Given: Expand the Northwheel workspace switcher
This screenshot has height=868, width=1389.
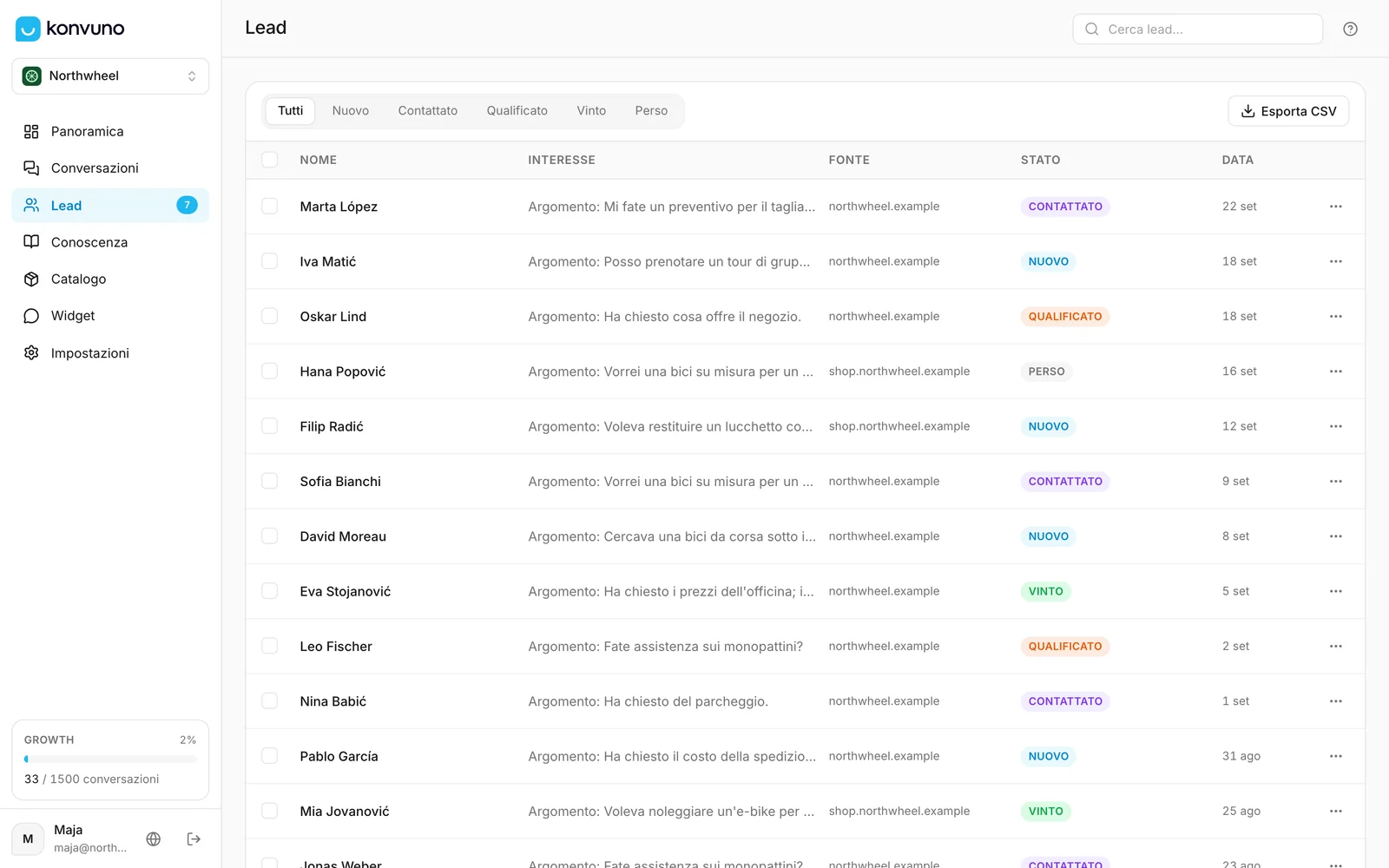Looking at the screenshot, I should tap(110, 76).
